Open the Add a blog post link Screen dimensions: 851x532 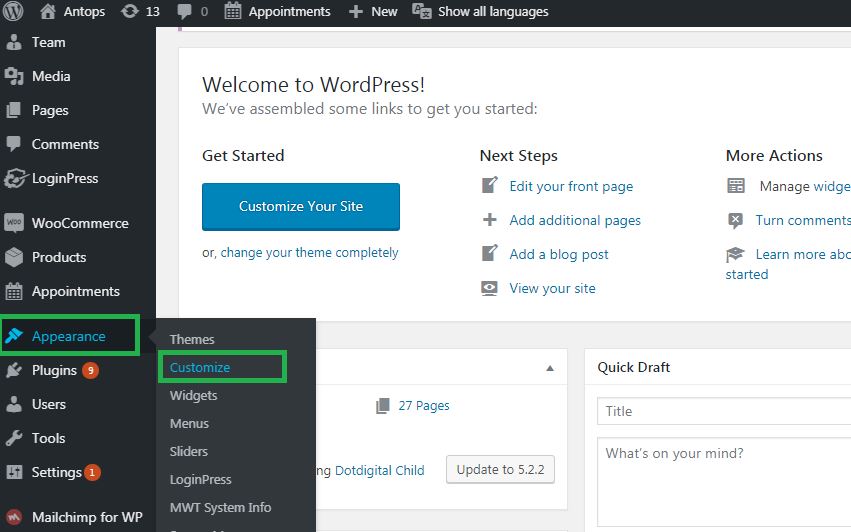coord(558,254)
